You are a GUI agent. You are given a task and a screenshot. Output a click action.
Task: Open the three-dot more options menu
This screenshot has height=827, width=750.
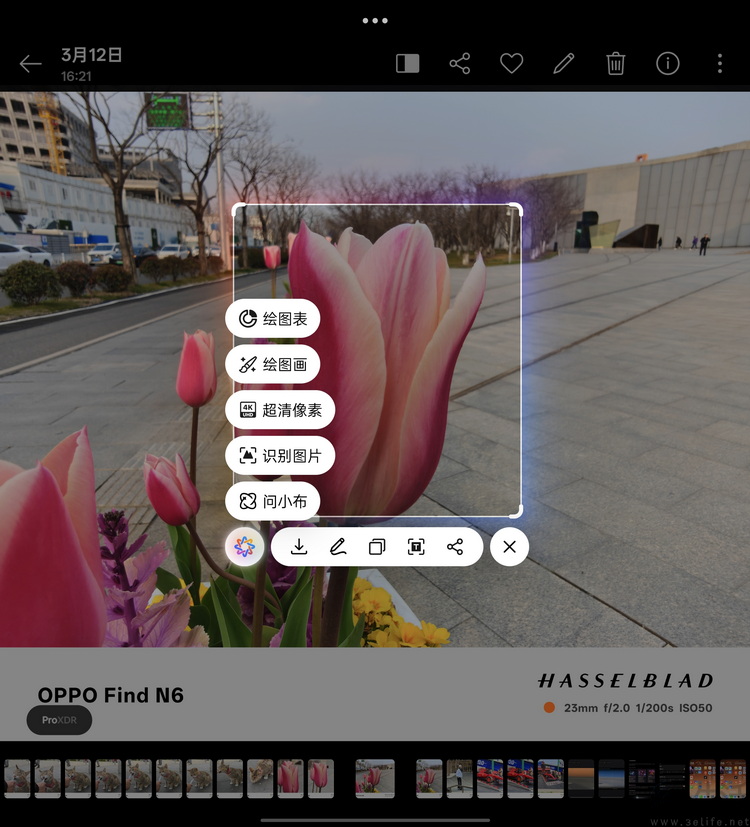coord(719,64)
